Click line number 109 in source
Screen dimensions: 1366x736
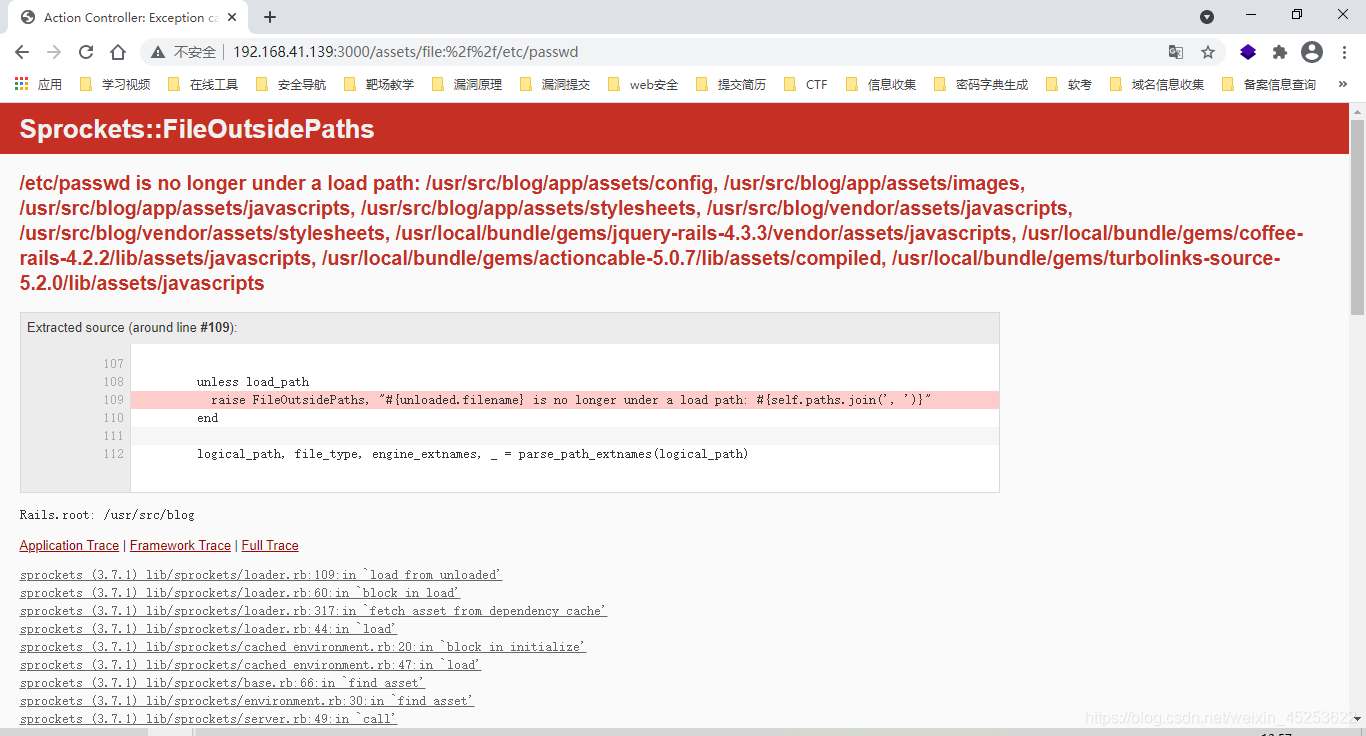[x=113, y=400]
